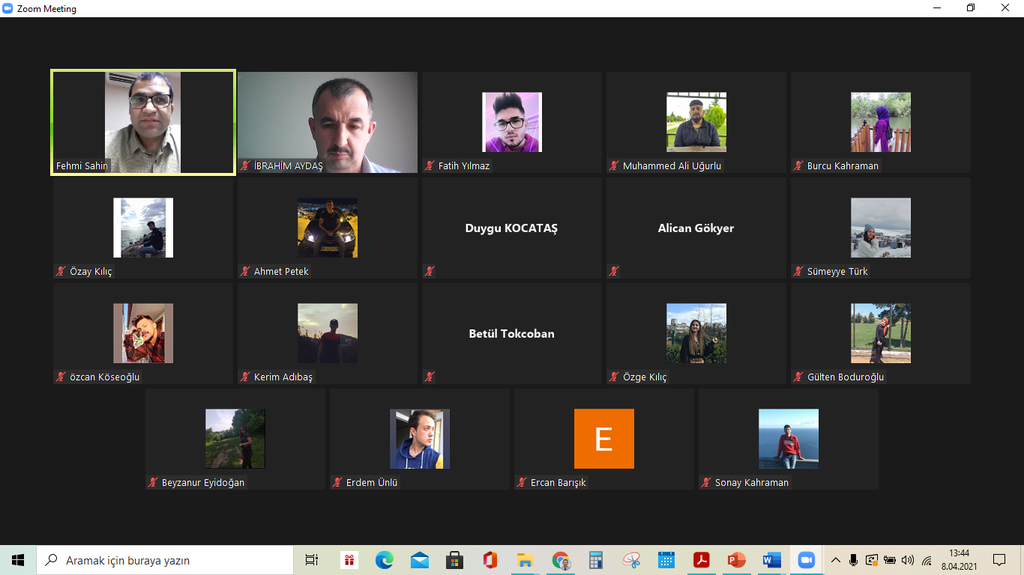Open Microsoft Edge from the taskbar
Viewport: 1024px width, 575px height.
click(384, 560)
